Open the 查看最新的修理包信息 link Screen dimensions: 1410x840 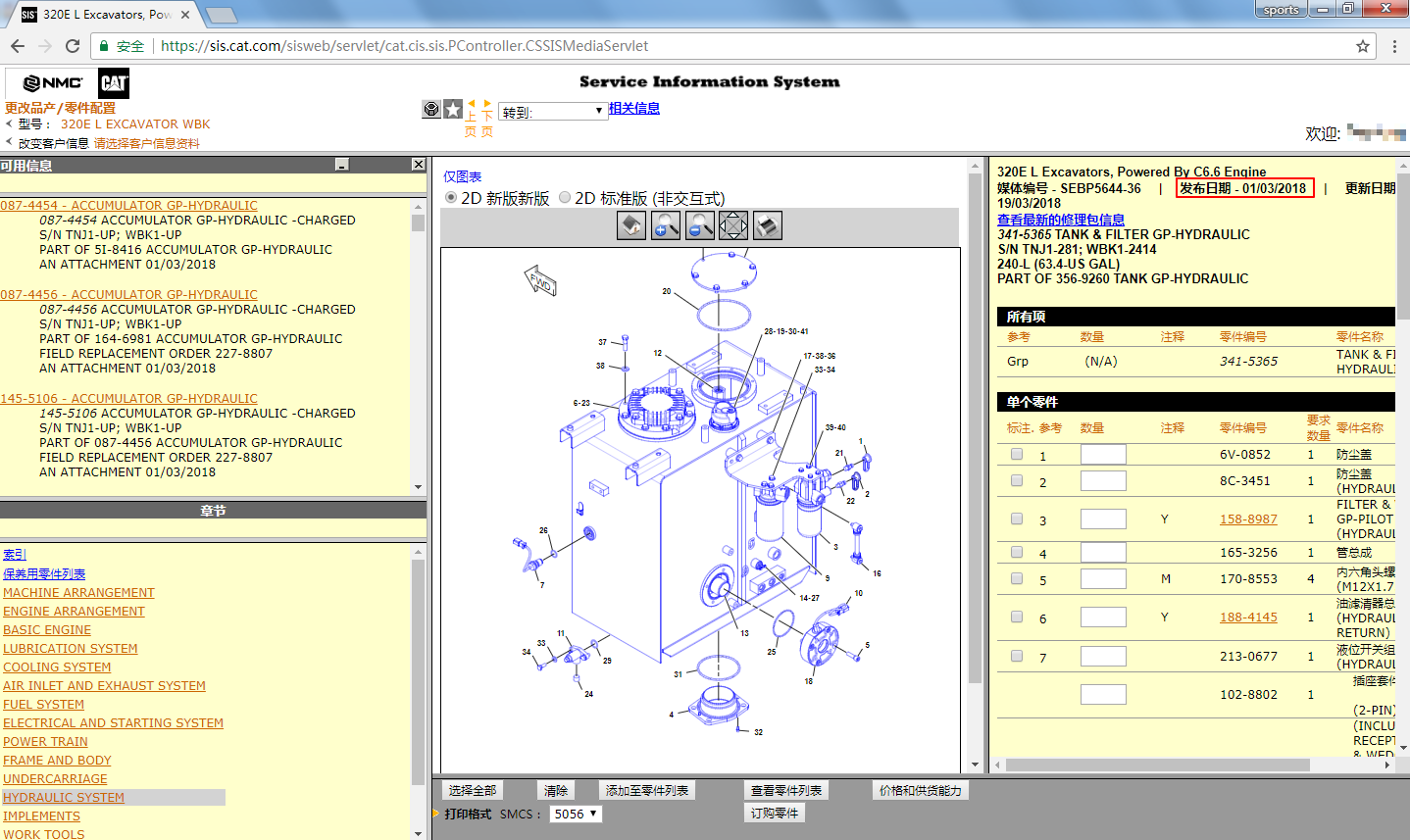[x=1061, y=220]
